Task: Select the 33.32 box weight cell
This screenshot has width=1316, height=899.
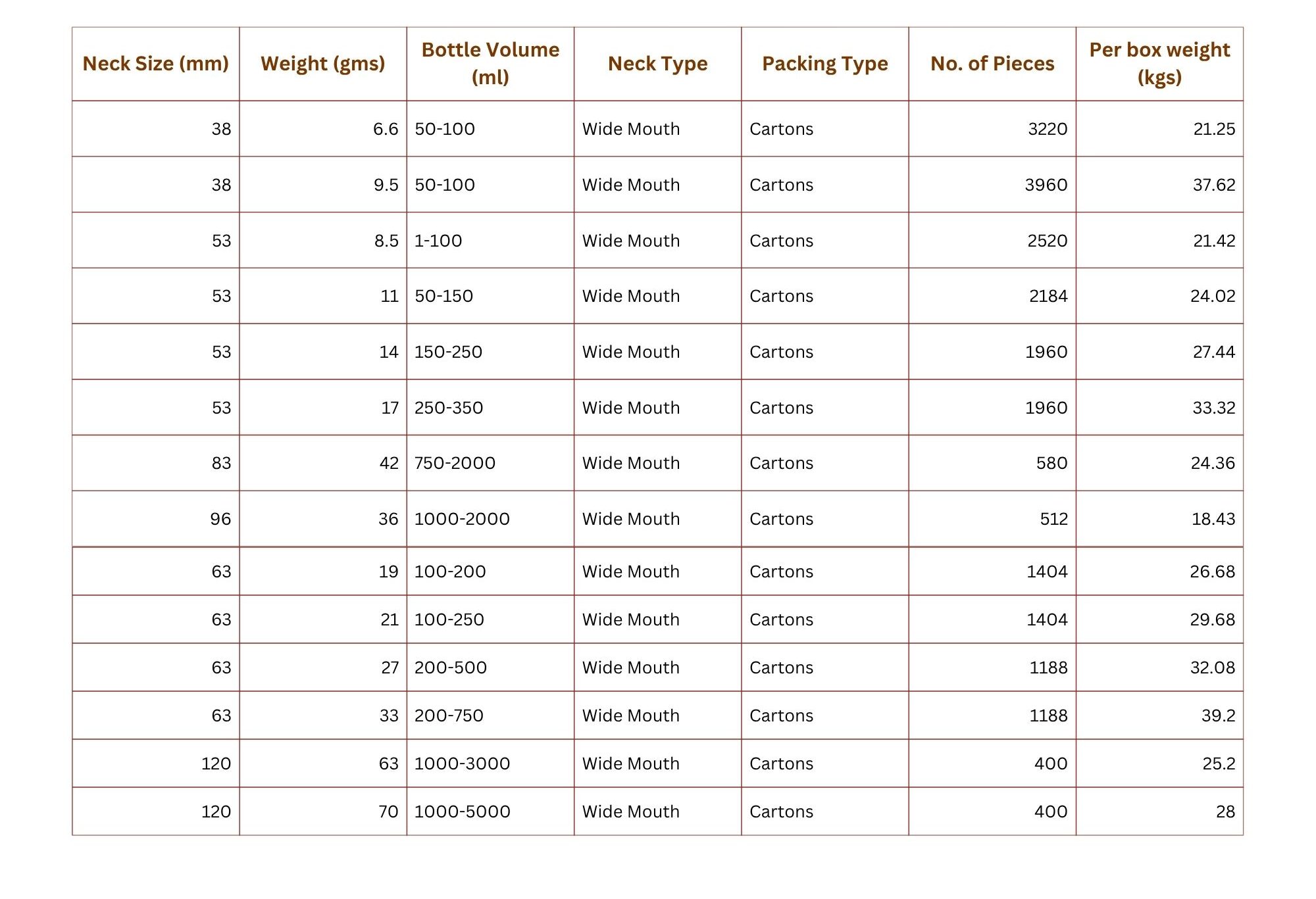Action: coord(1213,408)
